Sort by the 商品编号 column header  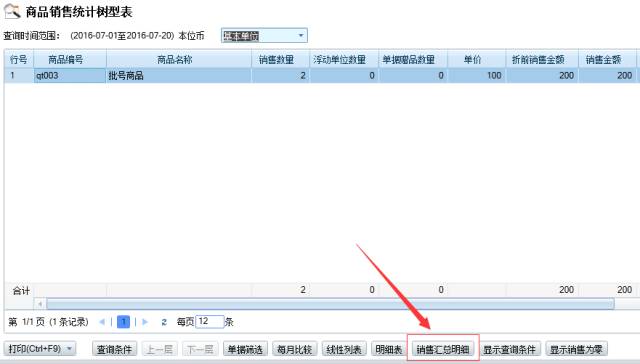pyautogui.click(x=70, y=60)
